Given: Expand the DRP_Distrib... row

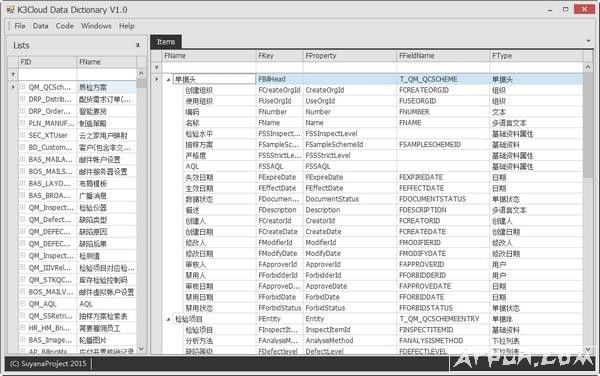Looking at the screenshot, I should coord(23,99).
